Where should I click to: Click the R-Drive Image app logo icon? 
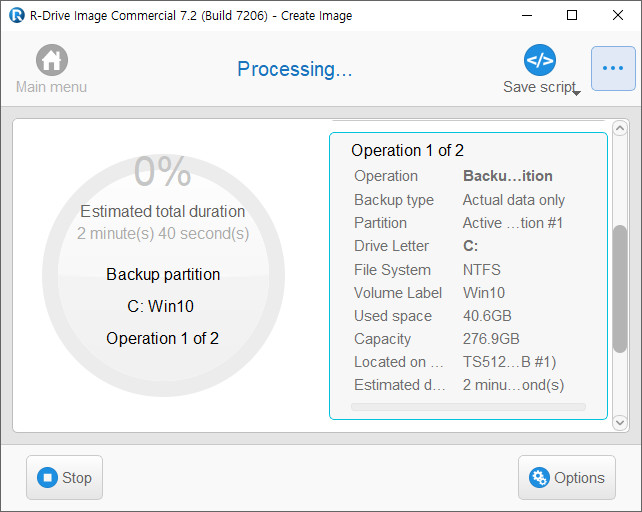click(17, 15)
